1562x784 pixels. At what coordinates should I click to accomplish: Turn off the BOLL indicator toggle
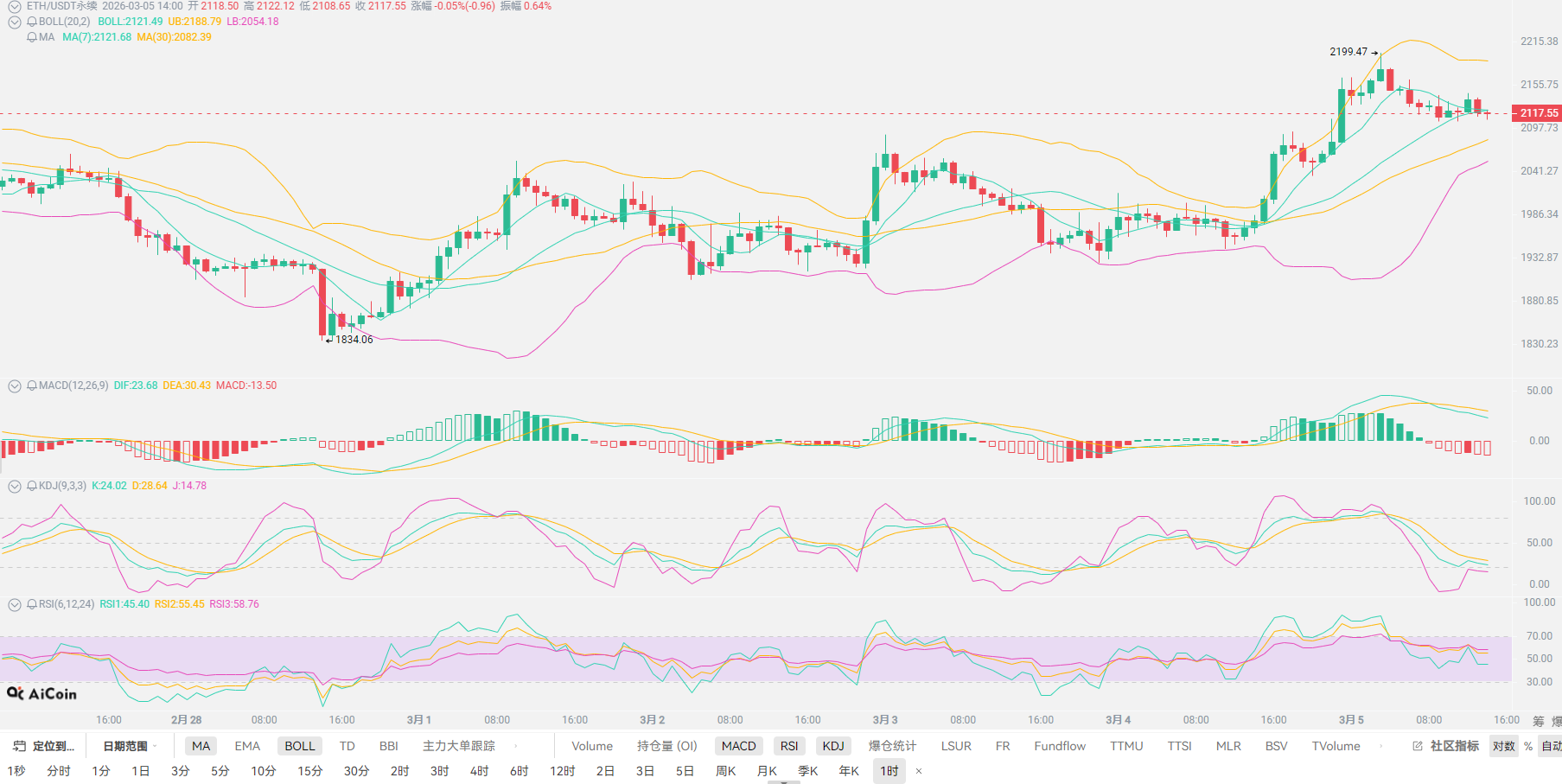point(300,746)
